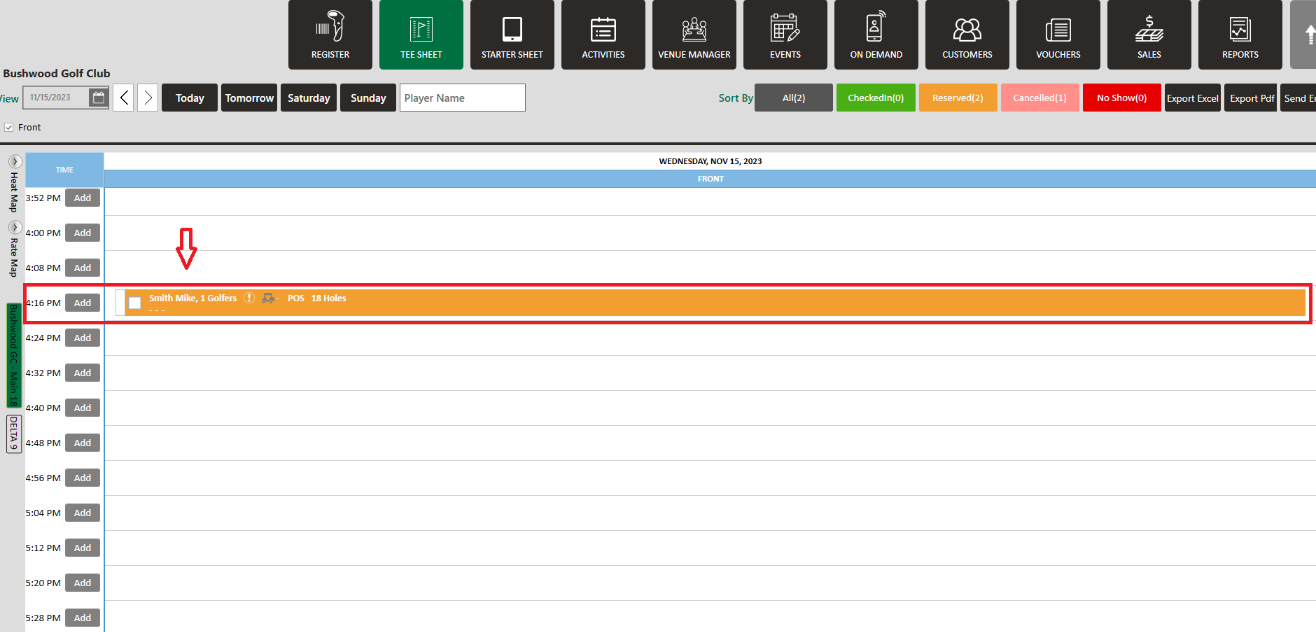The height and width of the screenshot is (632, 1316).
Task: Open the Reports module
Action: 1240,35
